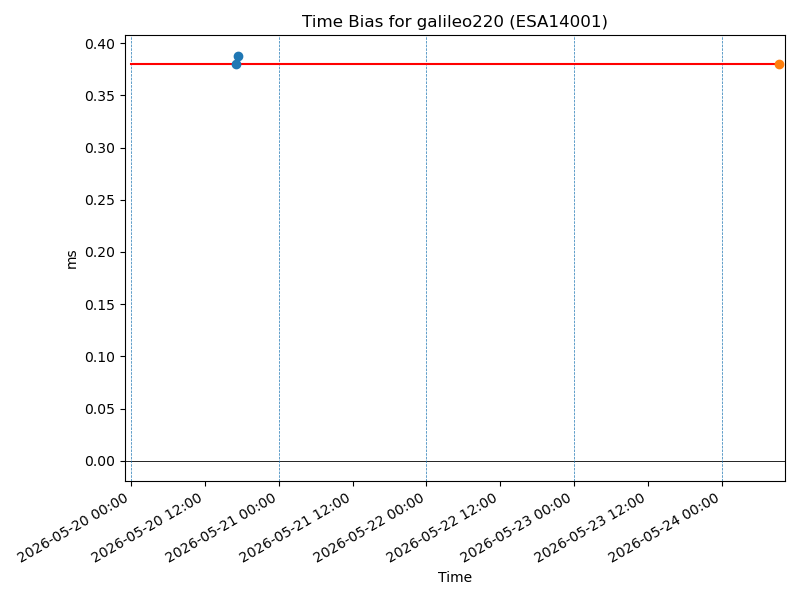The height and width of the screenshot is (600, 800).
Task: Click the black zero baseline
Action: (456, 461)
